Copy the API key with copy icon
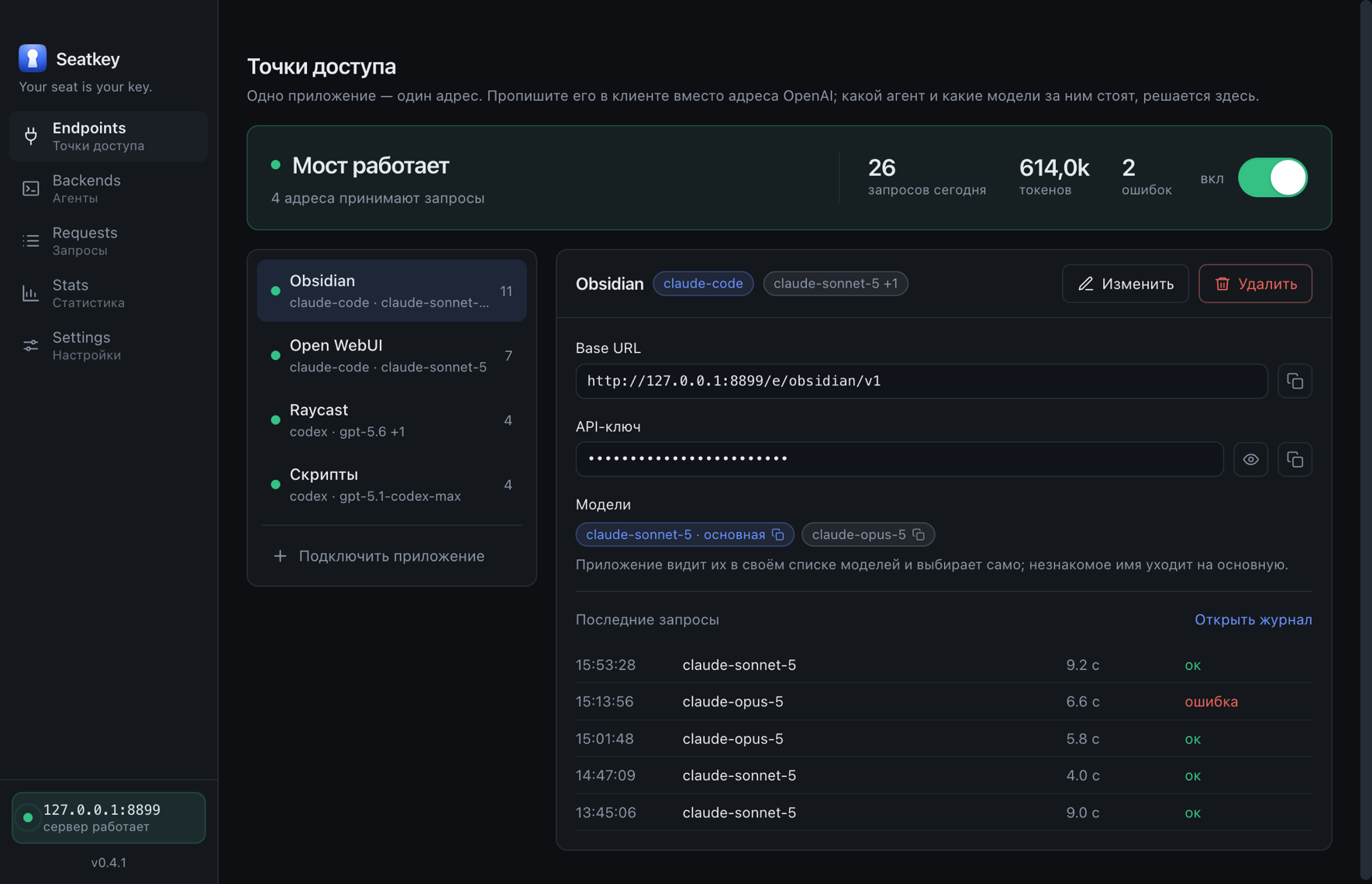 pos(1294,459)
